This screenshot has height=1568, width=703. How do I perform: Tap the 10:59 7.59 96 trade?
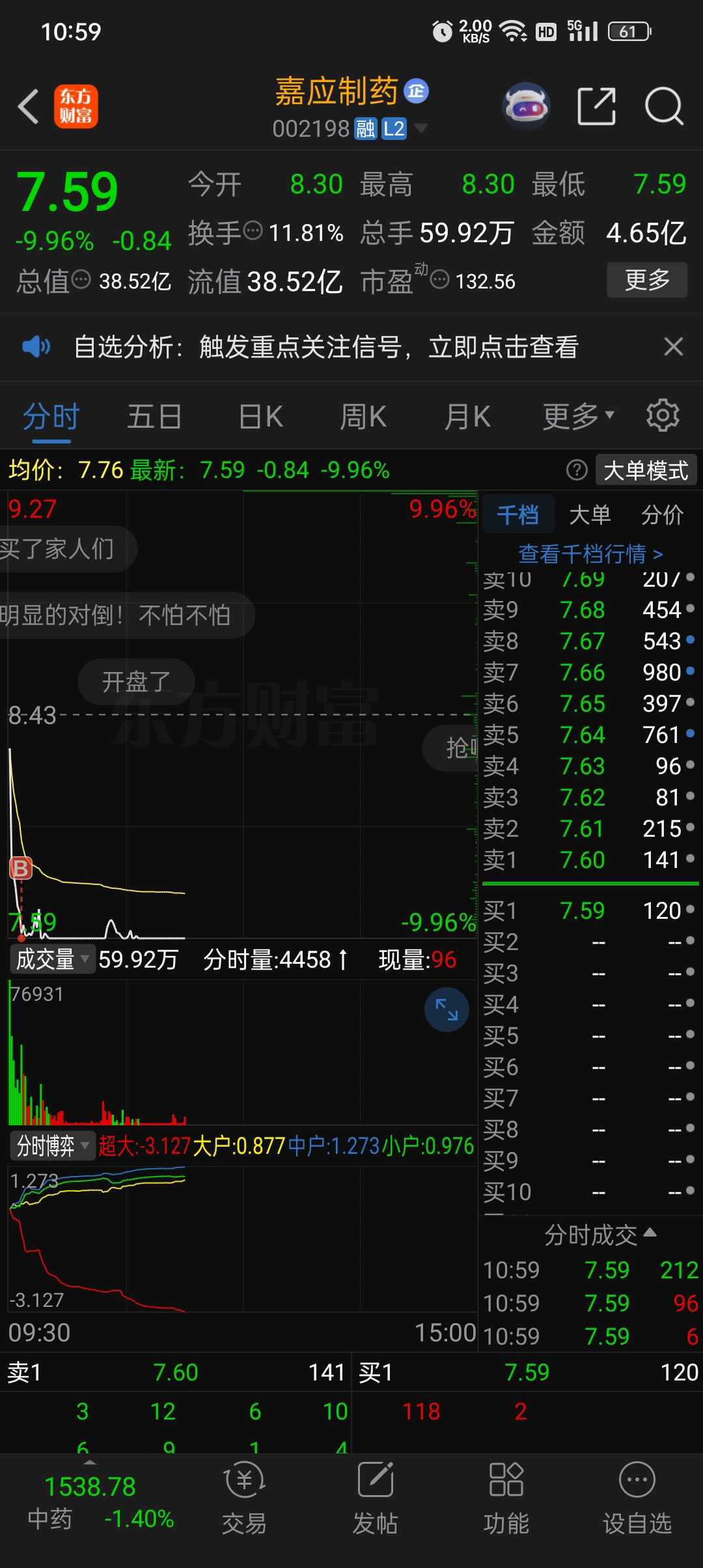[x=590, y=1303]
